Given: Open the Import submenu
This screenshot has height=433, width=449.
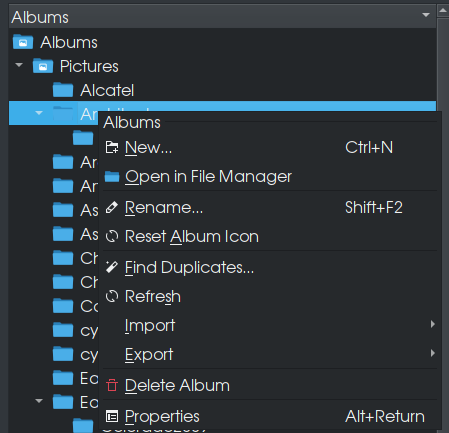Looking at the screenshot, I should point(270,325).
